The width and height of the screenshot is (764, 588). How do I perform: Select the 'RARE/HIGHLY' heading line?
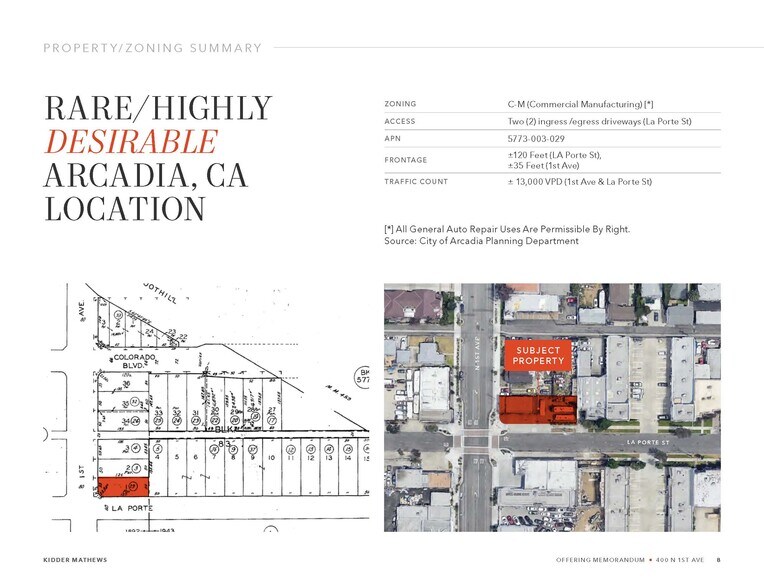coord(158,108)
